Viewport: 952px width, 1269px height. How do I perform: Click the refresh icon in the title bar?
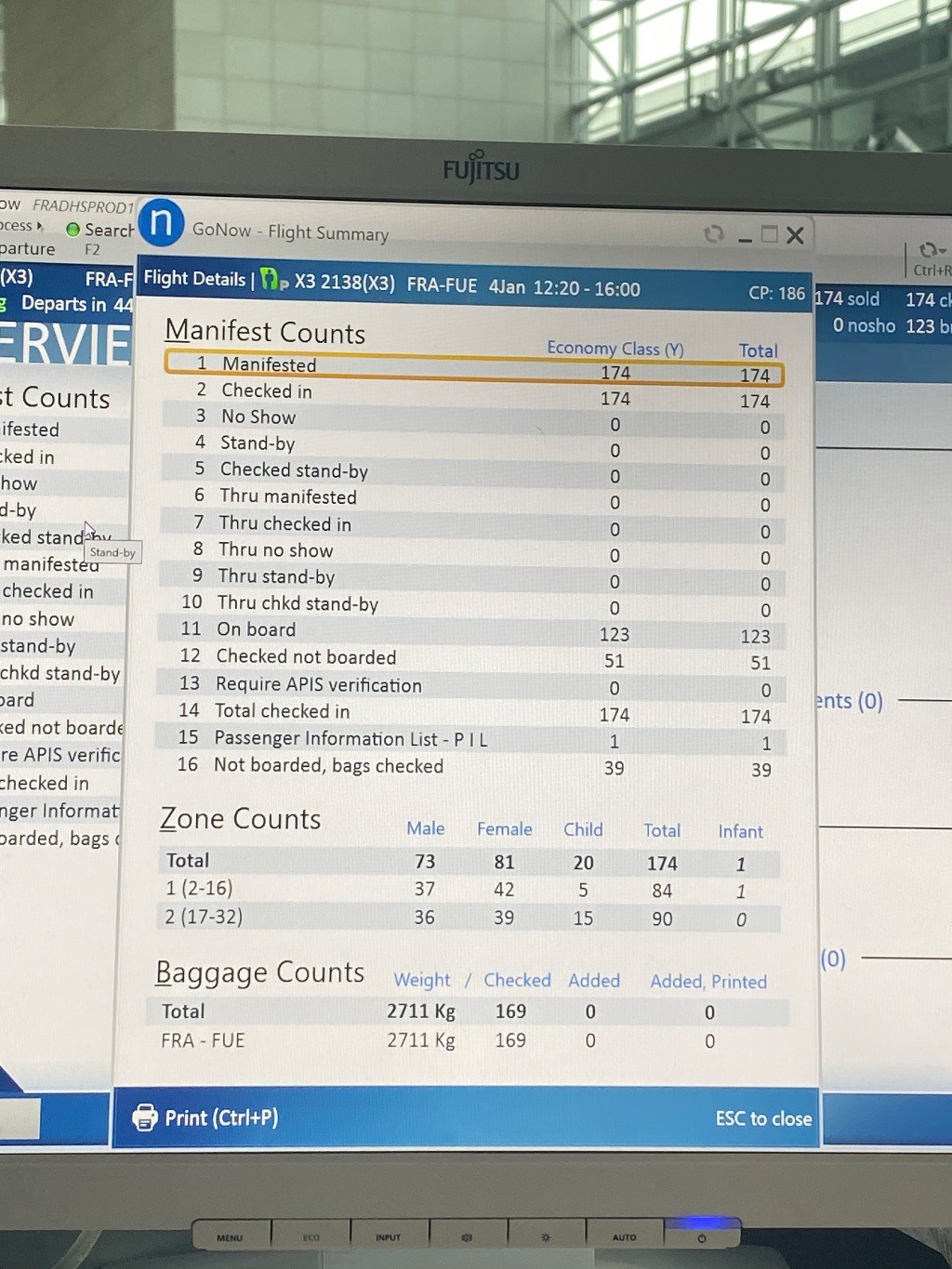tap(714, 234)
